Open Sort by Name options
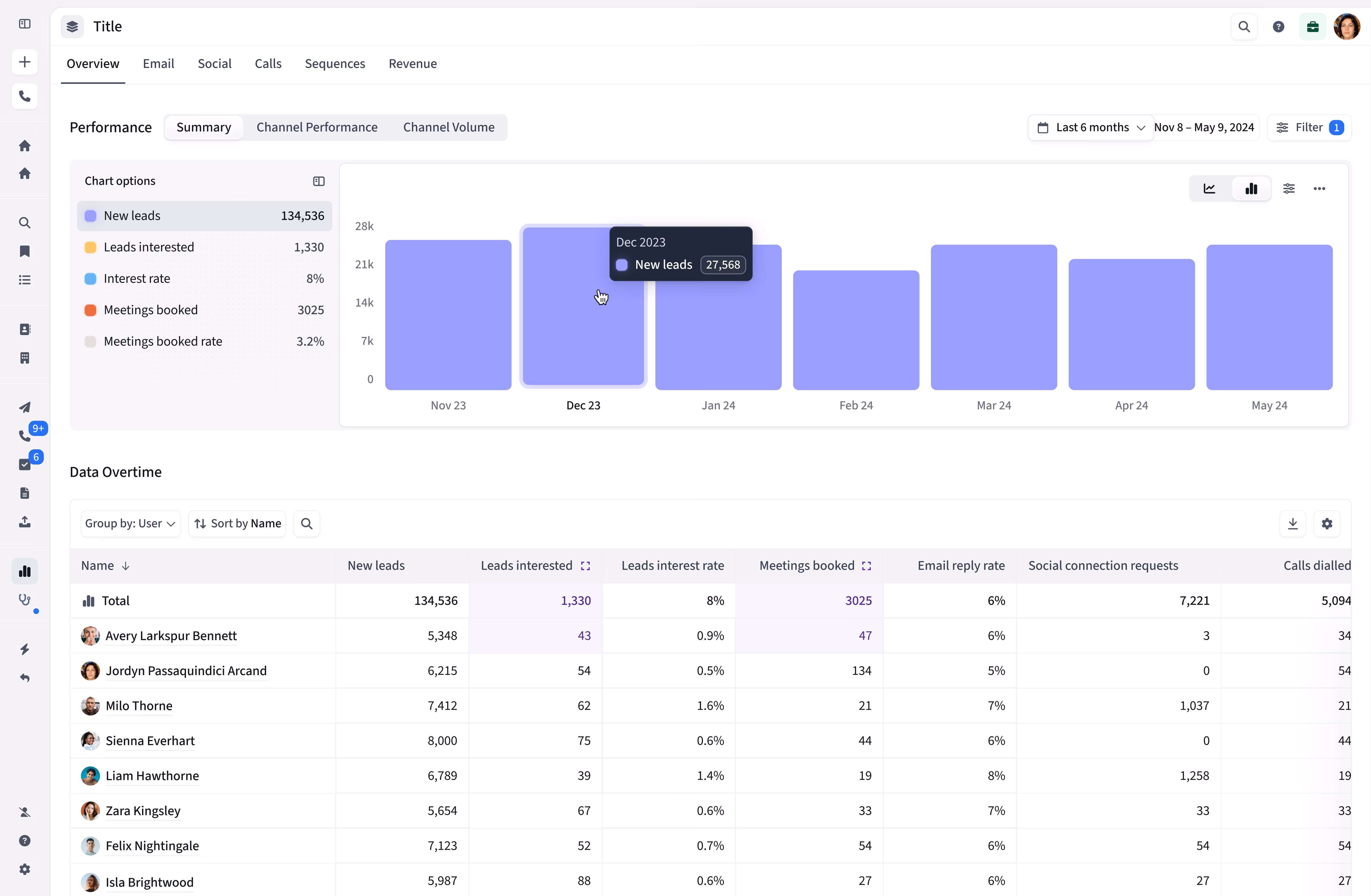 click(x=237, y=524)
